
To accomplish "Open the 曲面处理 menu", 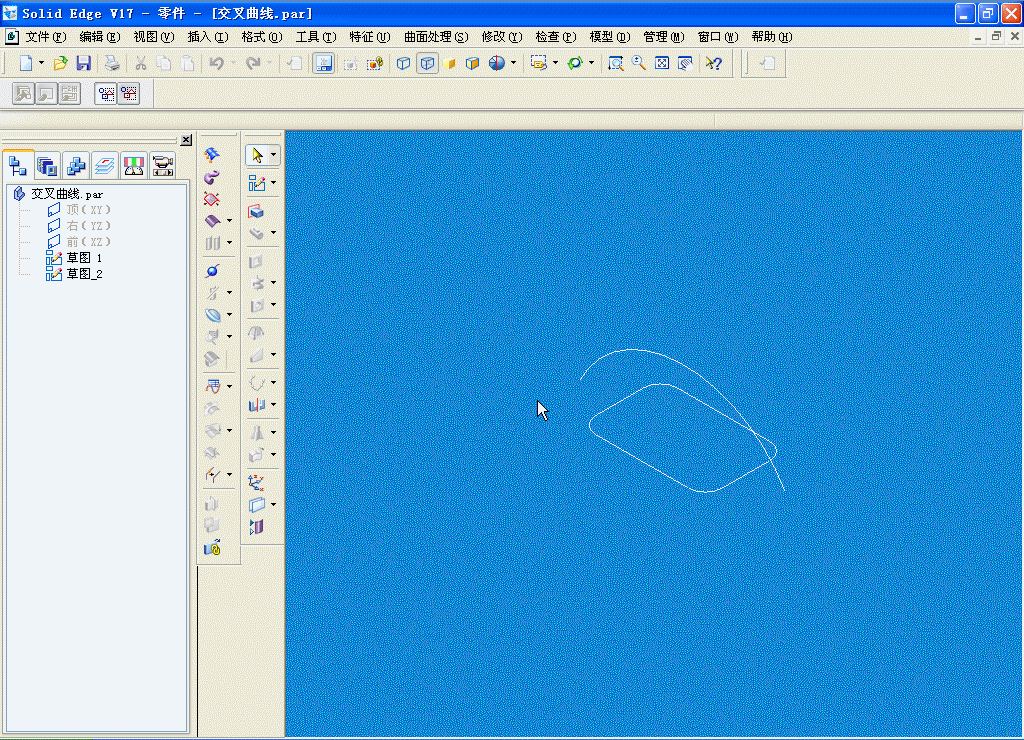I will tap(436, 37).
